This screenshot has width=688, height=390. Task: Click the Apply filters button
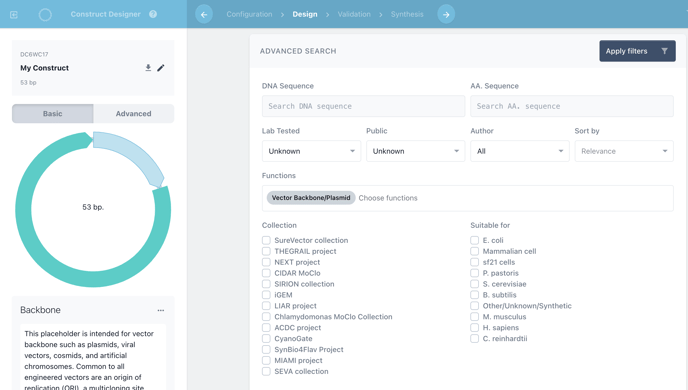637,51
